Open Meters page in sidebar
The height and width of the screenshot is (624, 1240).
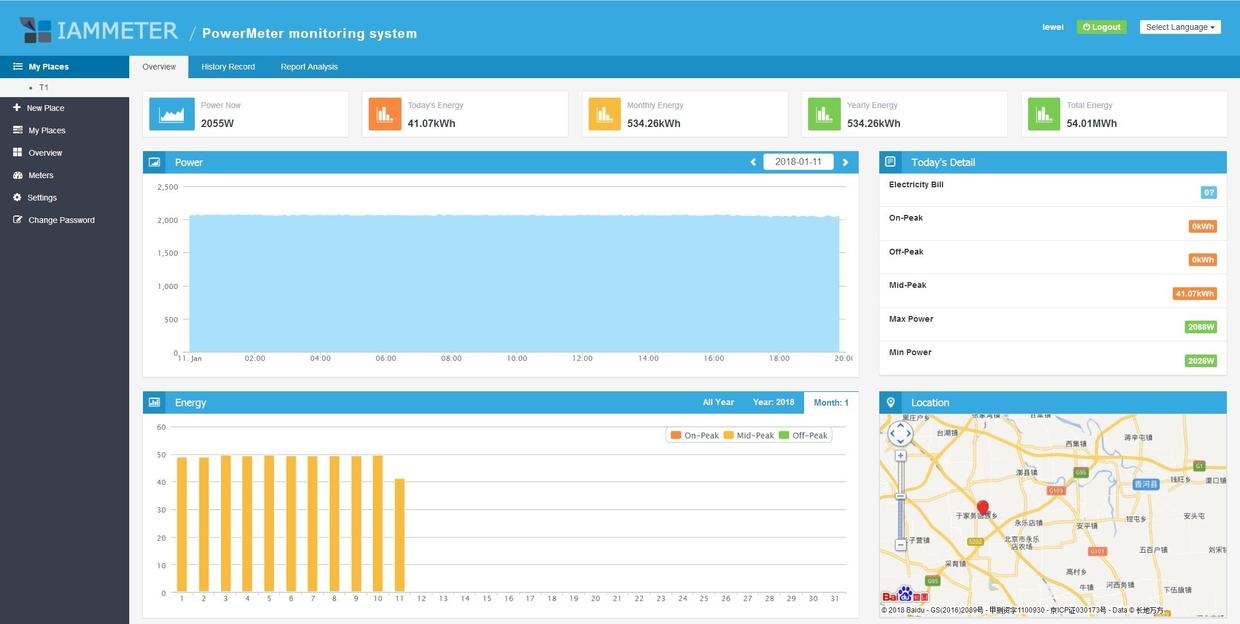pos(40,175)
